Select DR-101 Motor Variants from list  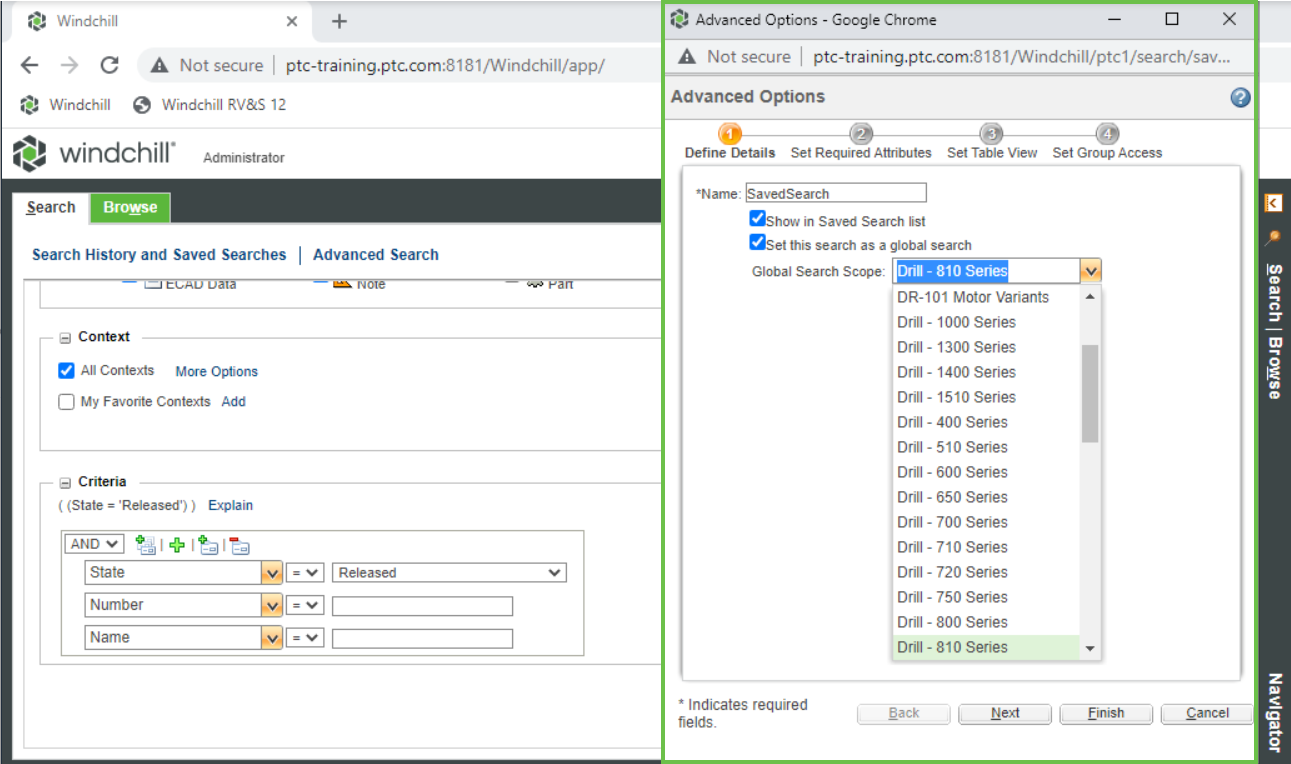986,297
